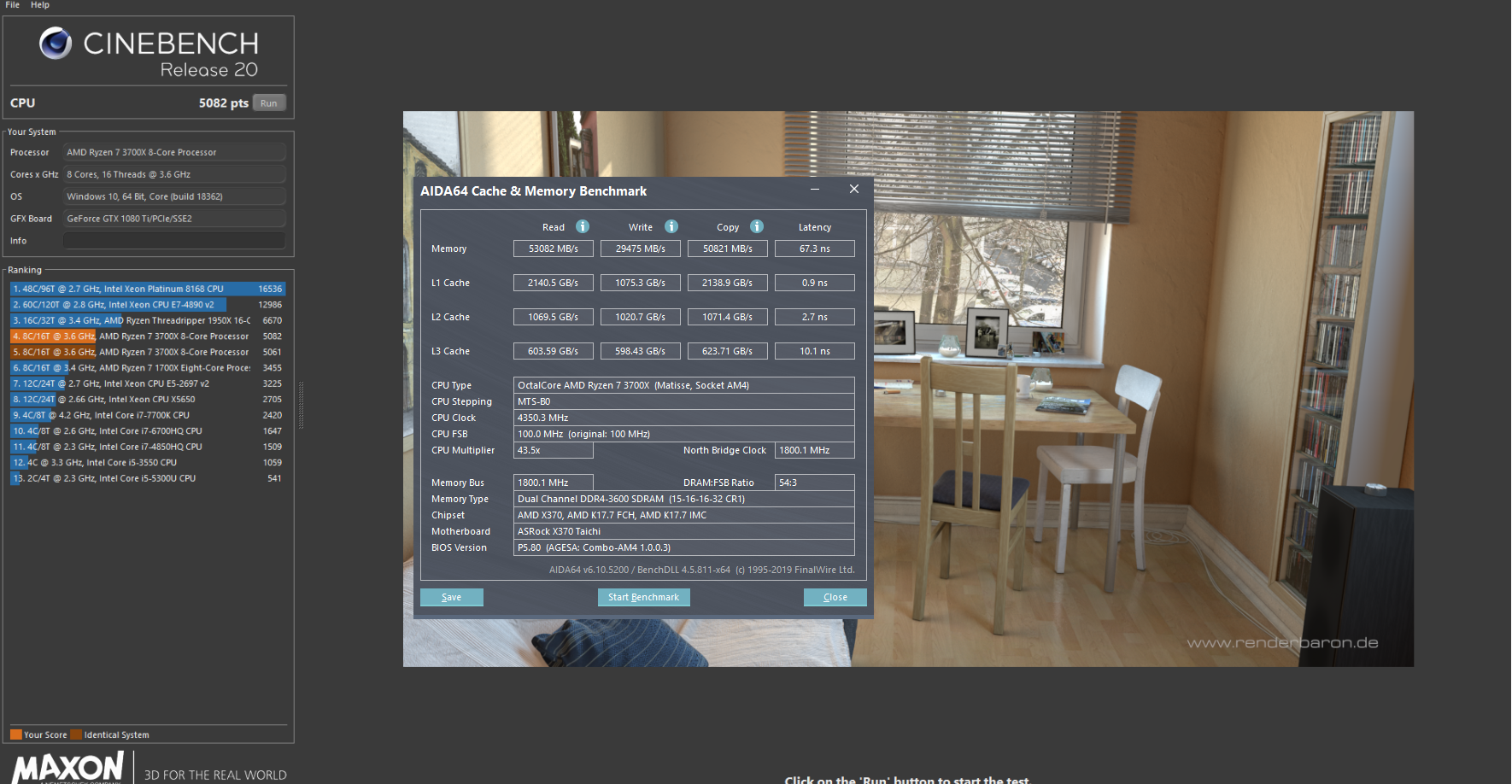Minimize the AIDA64 benchmark window
Viewport: 1512px width, 784px height.
(815, 190)
